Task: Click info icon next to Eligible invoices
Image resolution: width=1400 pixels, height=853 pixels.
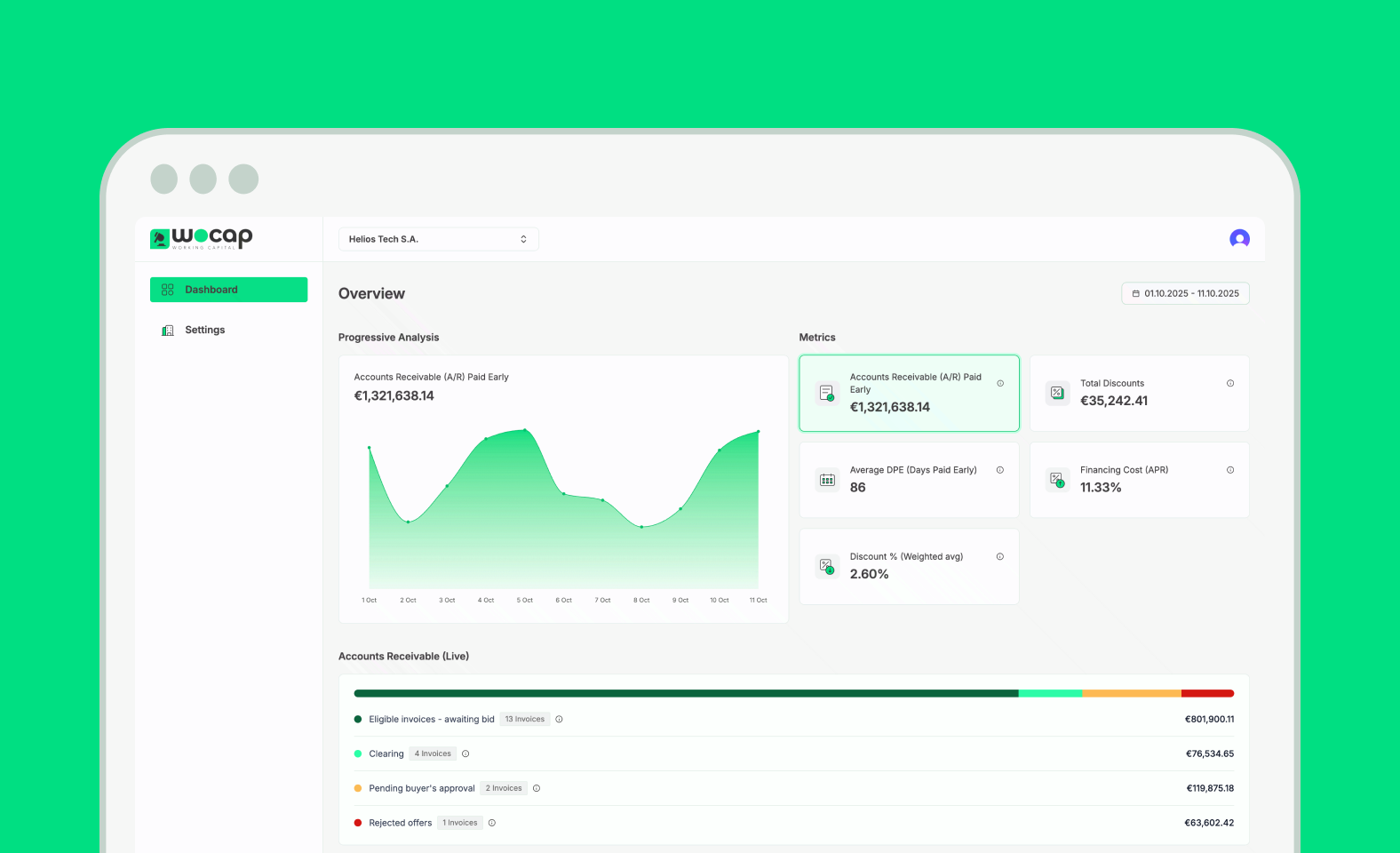Action: coord(559,719)
